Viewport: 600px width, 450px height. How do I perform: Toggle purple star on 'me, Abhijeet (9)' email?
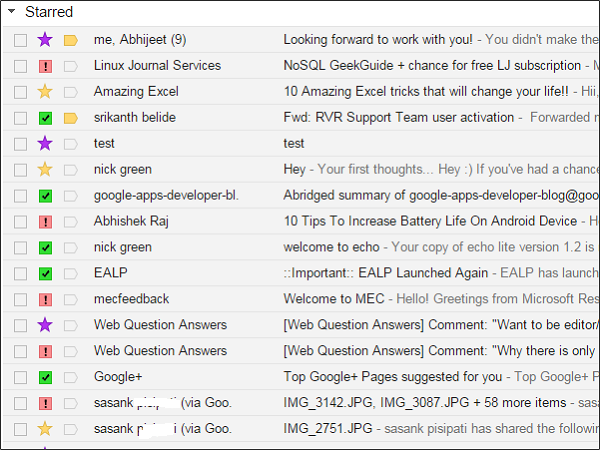point(45,39)
